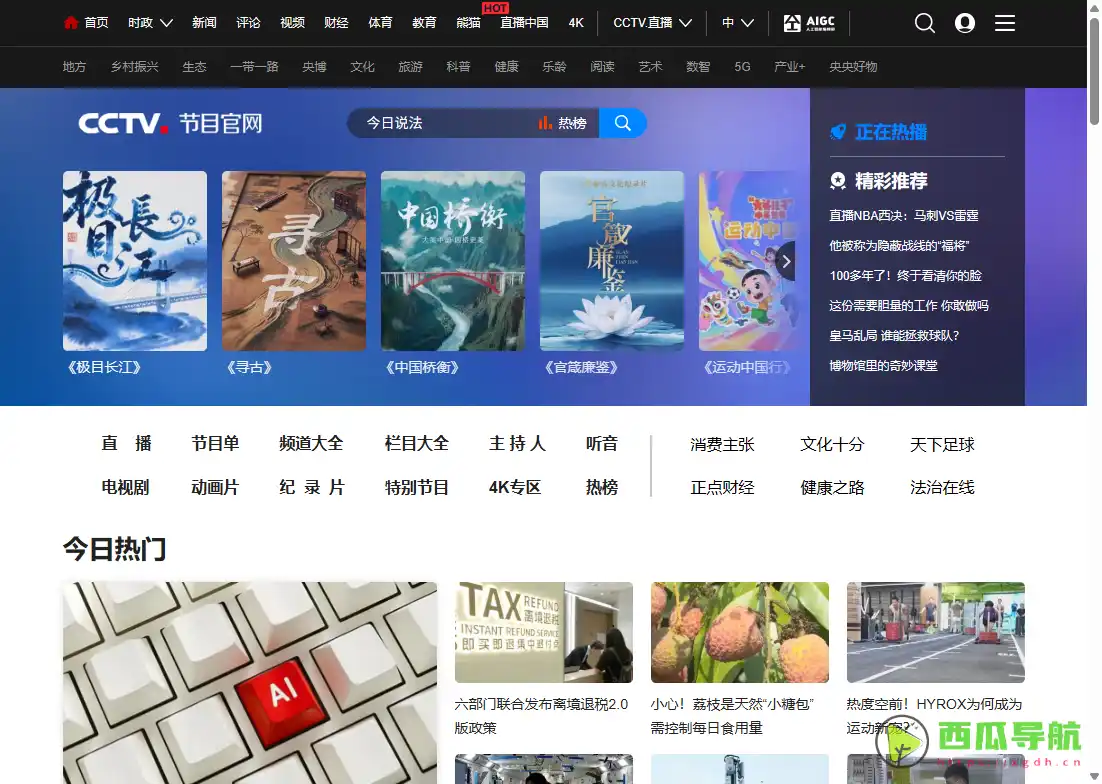Open the 评论 menu item
The width and height of the screenshot is (1102, 784).
click(248, 23)
